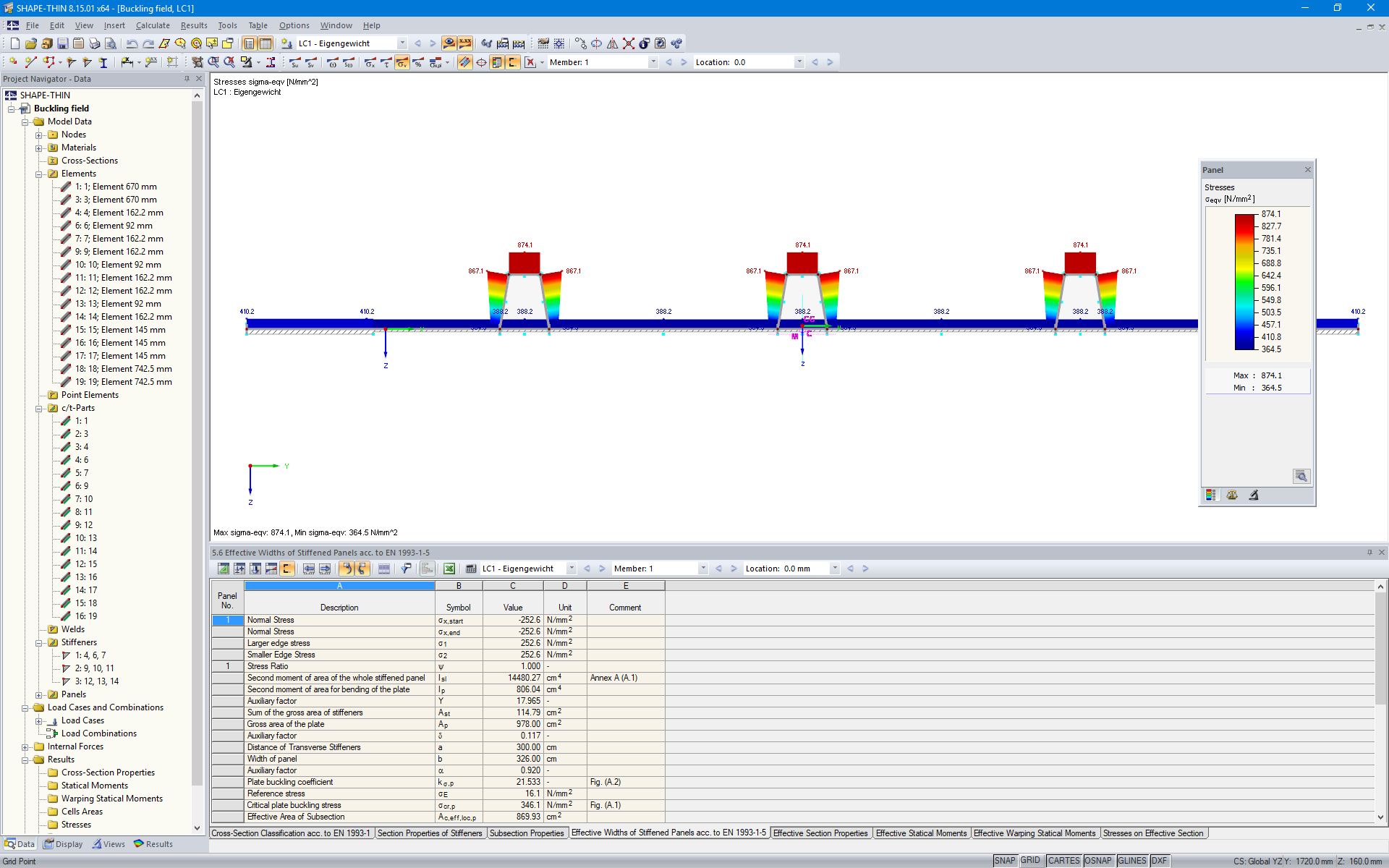Open the Calculate menu
This screenshot has height=868, width=1389.
pyautogui.click(x=153, y=25)
